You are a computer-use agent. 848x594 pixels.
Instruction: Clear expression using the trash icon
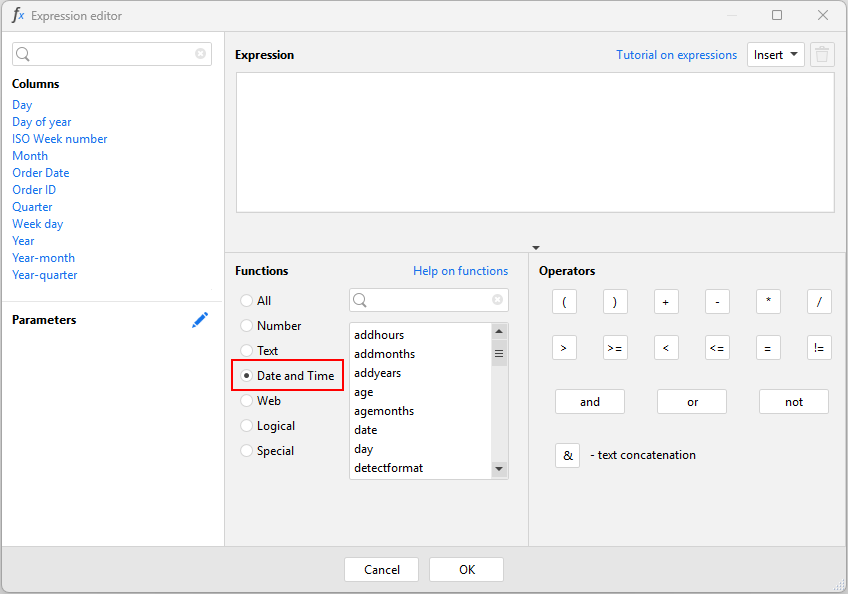[822, 55]
